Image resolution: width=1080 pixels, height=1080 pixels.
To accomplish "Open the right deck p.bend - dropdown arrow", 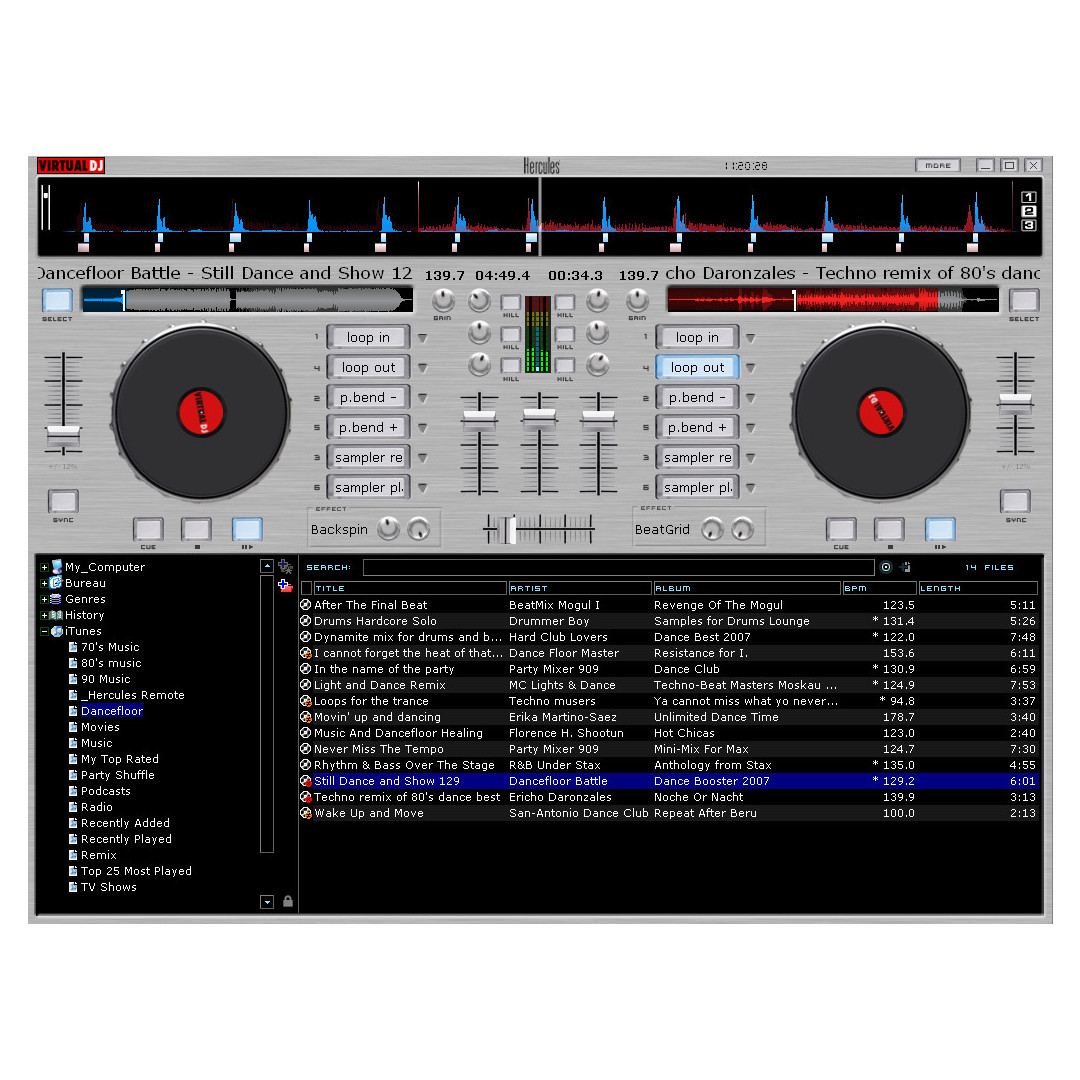I will pos(751,397).
